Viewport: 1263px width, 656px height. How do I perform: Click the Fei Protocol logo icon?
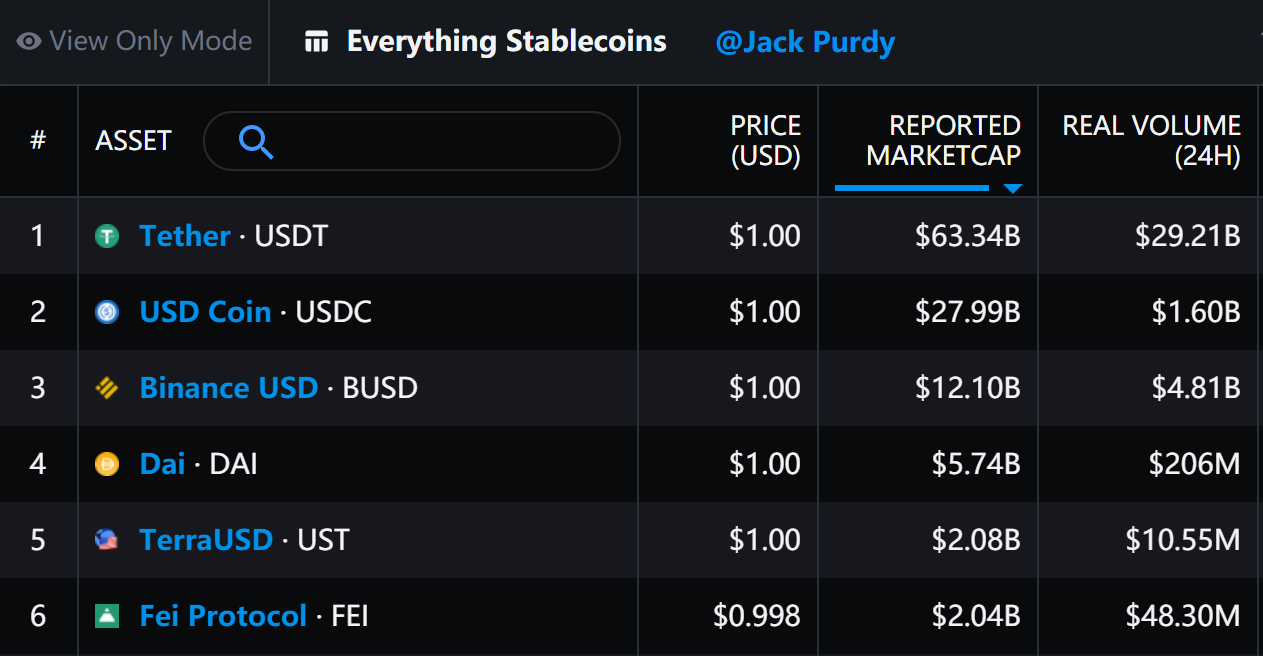coord(107,616)
